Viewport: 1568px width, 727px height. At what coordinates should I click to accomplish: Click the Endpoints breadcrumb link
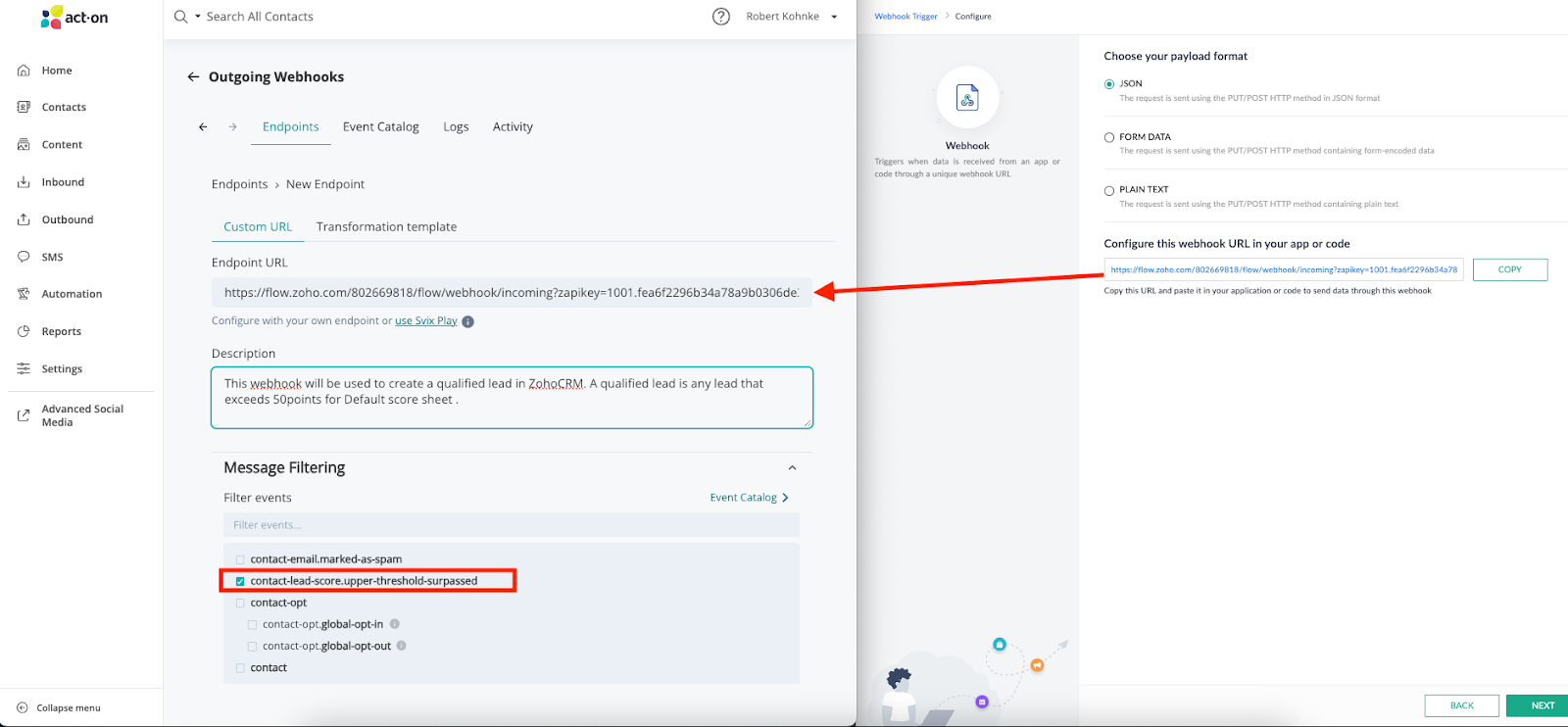[239, 184]
